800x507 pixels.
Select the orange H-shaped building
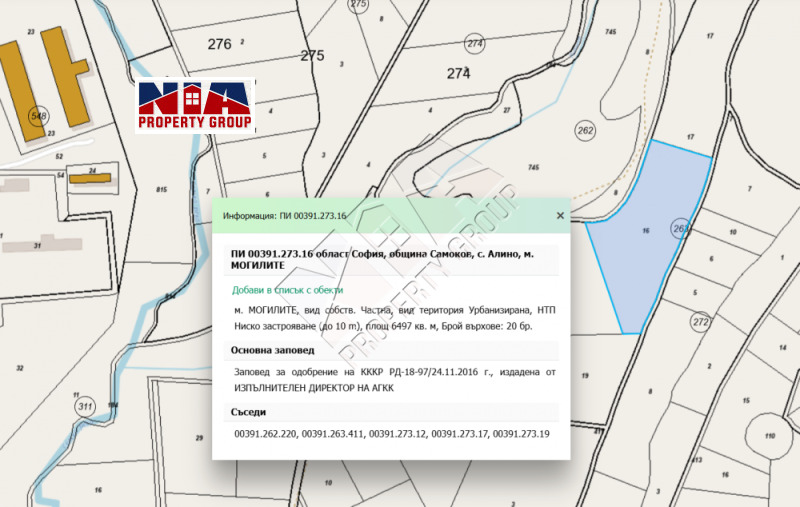65,77
